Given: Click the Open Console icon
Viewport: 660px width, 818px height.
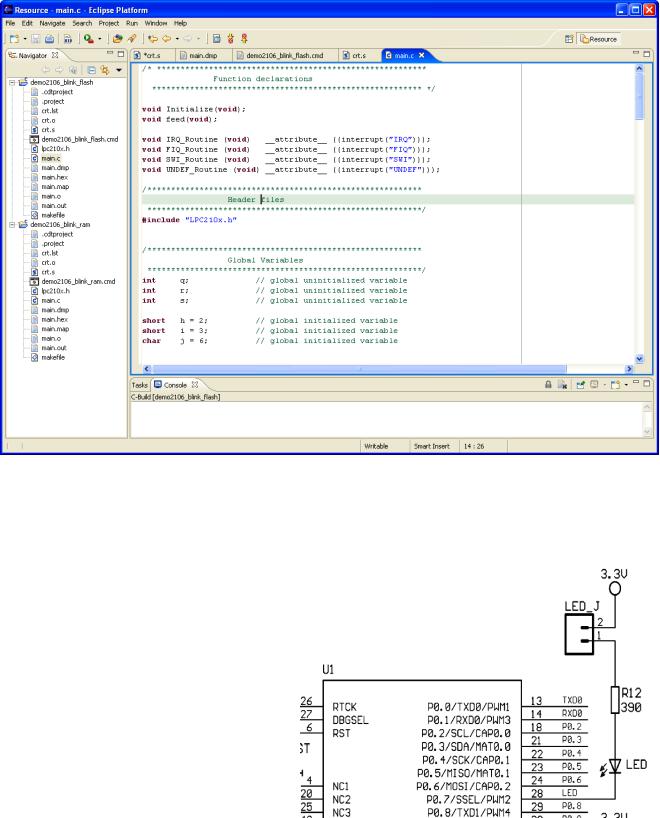Looking at the screenshot, I should click(616, 385).
